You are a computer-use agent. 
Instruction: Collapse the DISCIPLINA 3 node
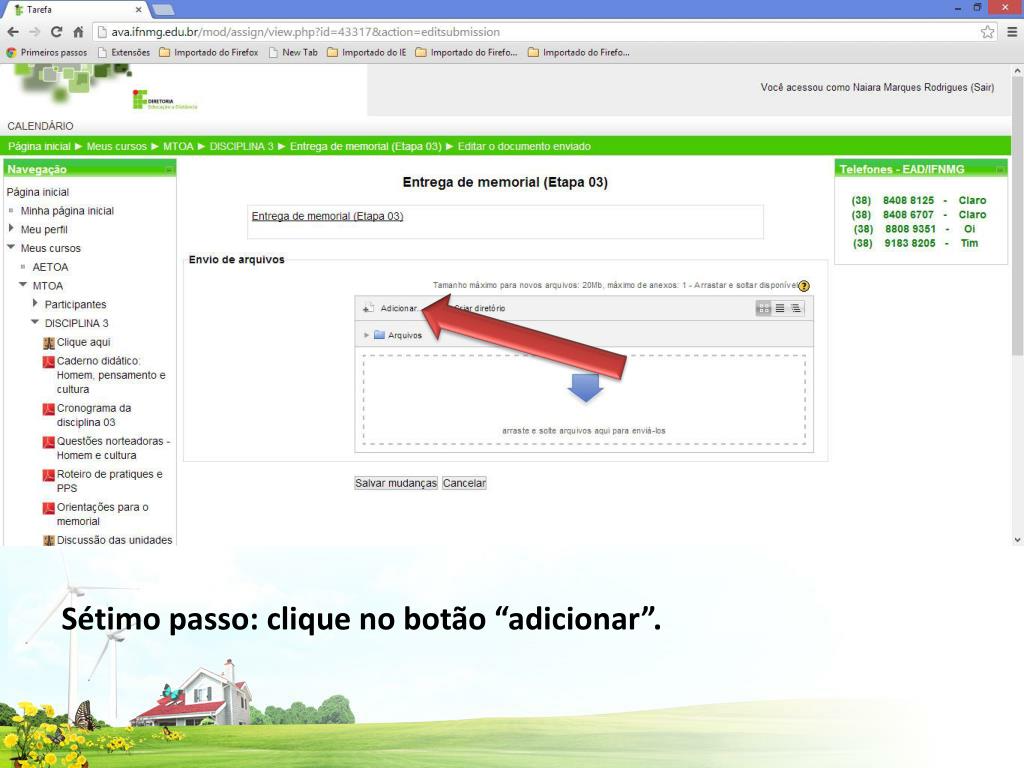35,322
